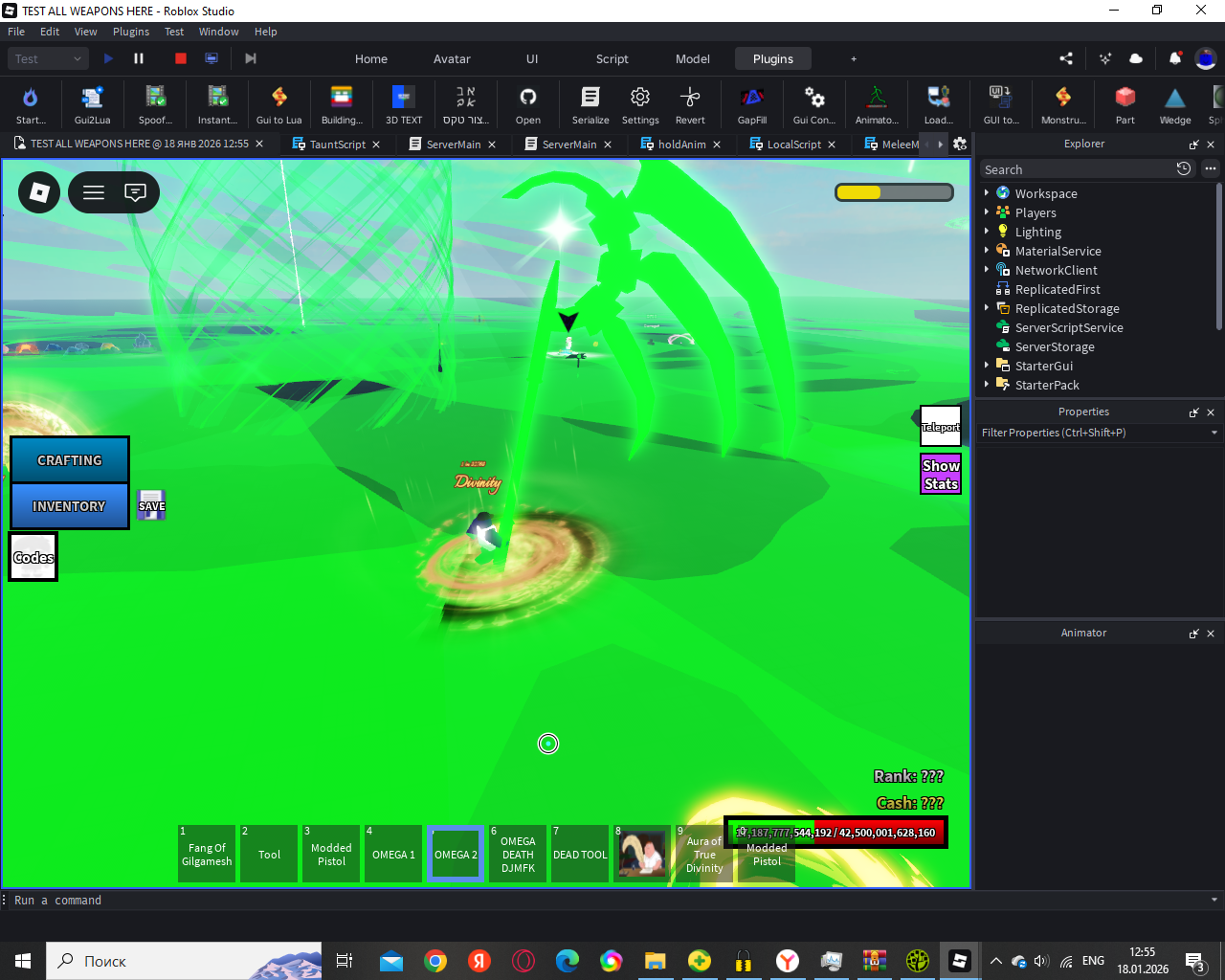Image resolution: width=1225 pixels, height=980 pixels.
Task: Expand the StarterPack node
Action: tap(987, 384)
